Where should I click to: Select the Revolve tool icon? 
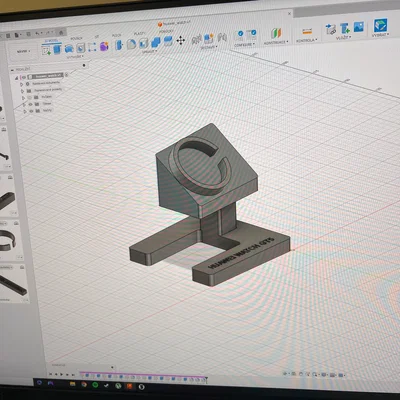point(69,49)
